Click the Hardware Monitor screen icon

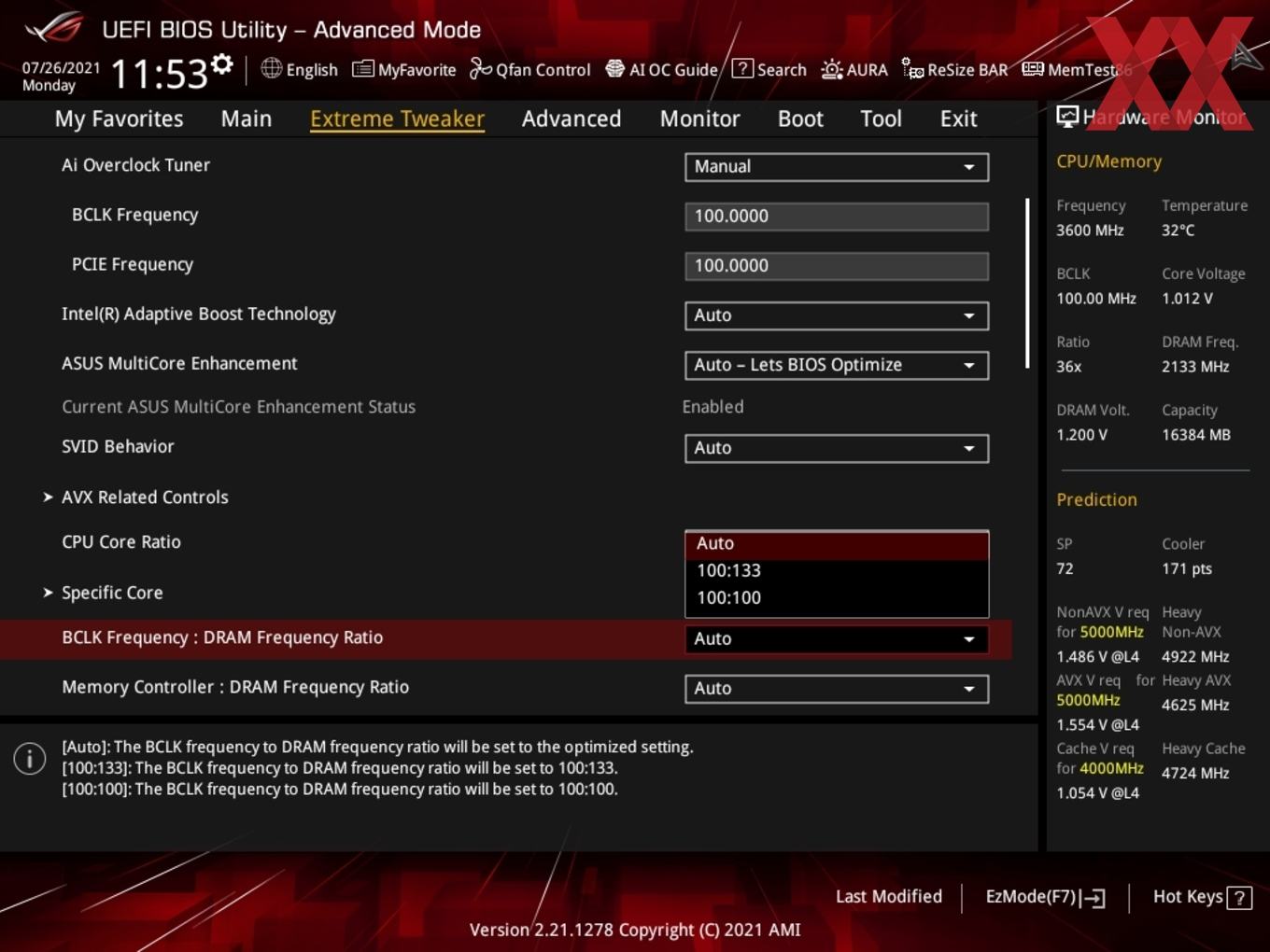1067,117
